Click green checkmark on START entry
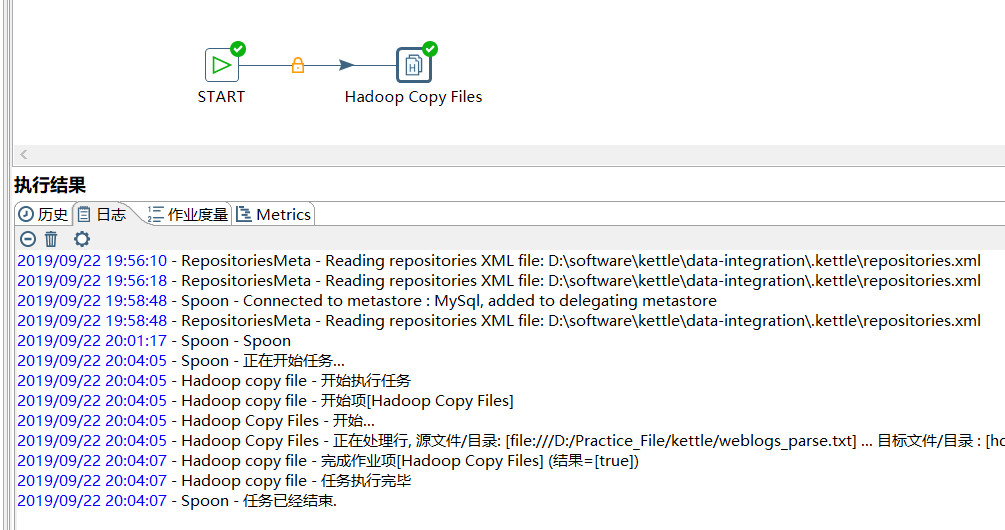The height and width of the screenshot is (530, 1005). click(x=238, y=49)
